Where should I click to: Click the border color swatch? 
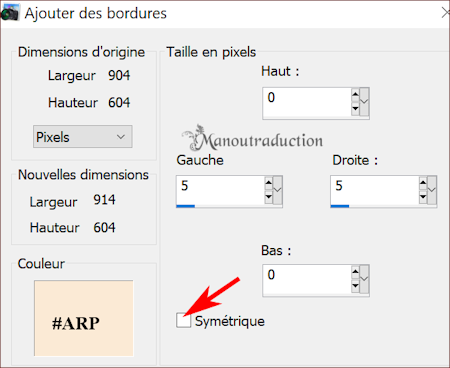pyautogui.click(x=84, y=318)
